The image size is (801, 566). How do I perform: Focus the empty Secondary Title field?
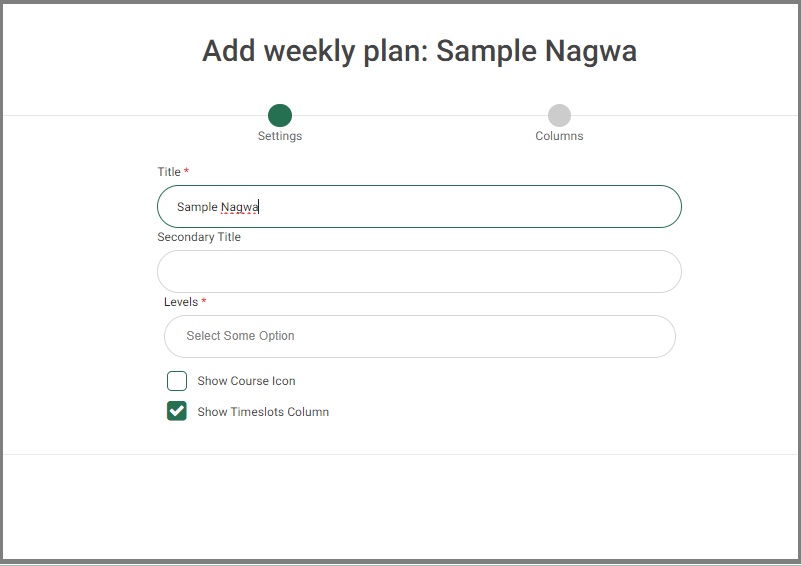coord(419,271)
